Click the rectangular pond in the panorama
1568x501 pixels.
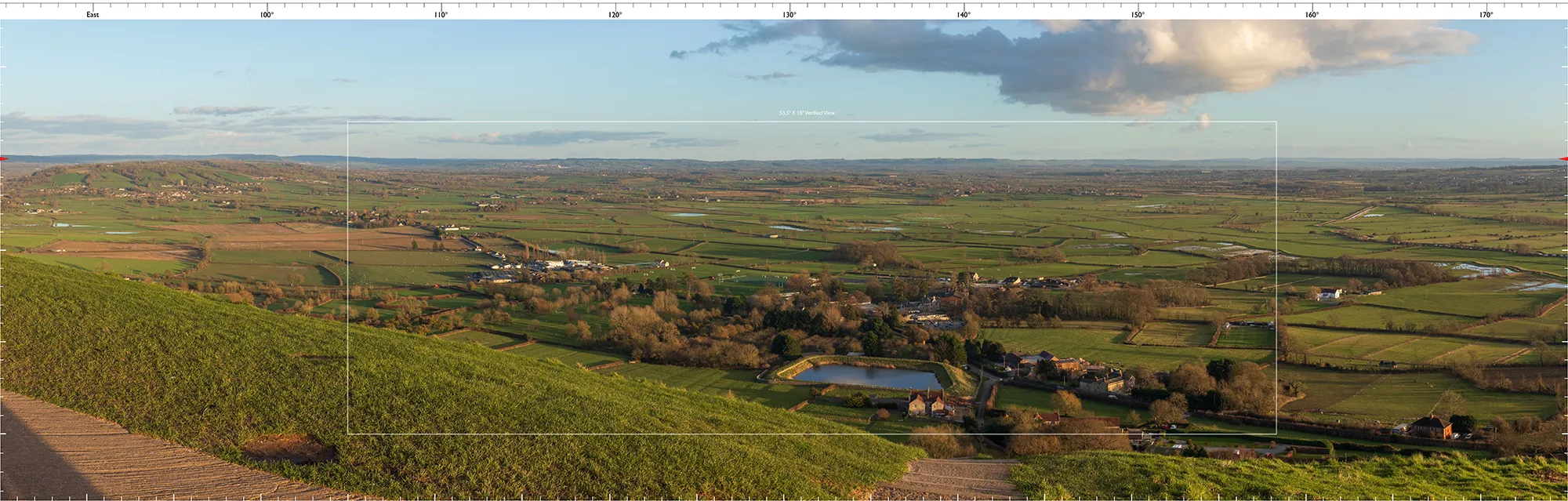[x=866, y=375]
